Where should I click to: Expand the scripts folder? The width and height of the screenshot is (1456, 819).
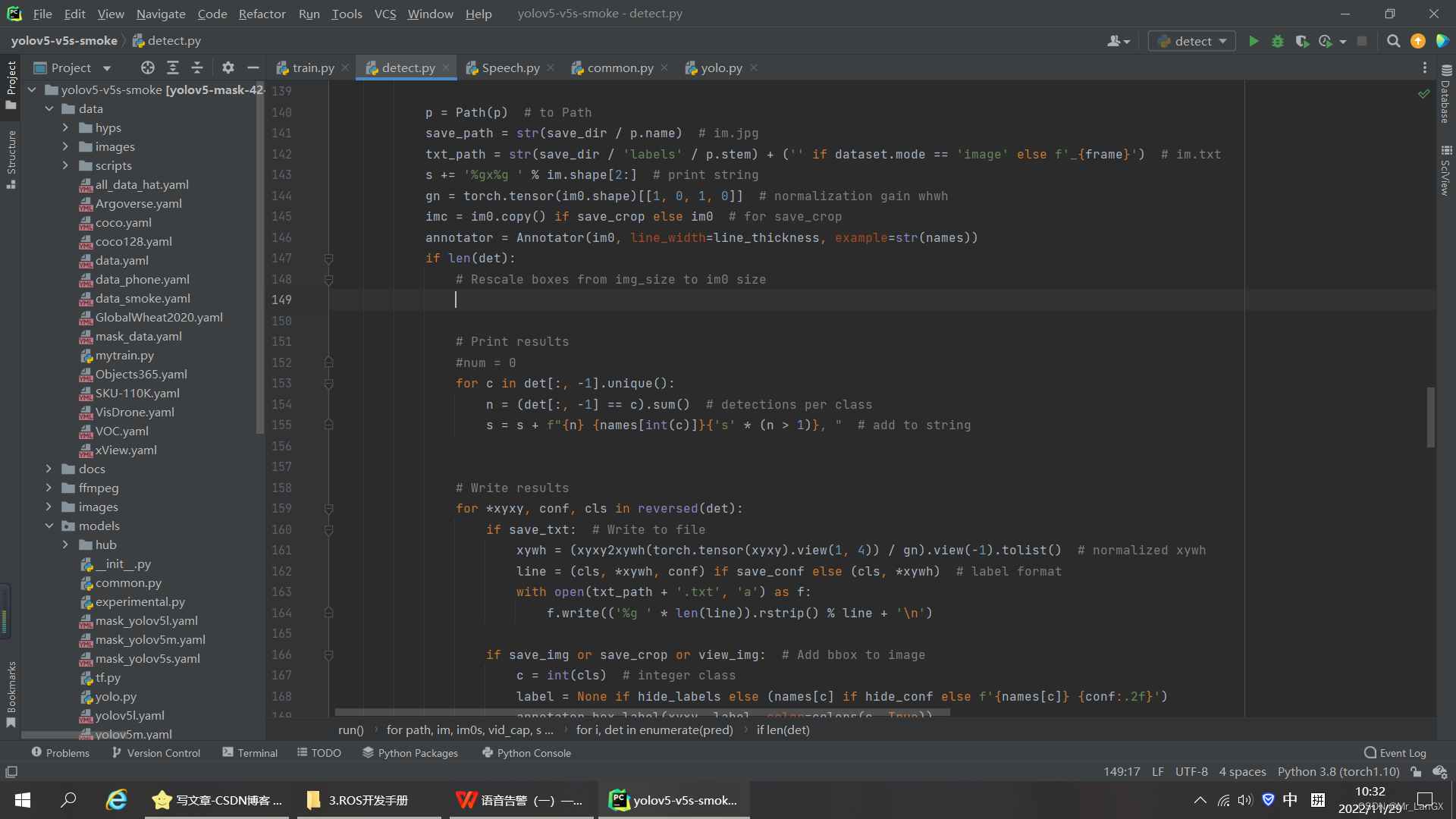tap(65, 165)
